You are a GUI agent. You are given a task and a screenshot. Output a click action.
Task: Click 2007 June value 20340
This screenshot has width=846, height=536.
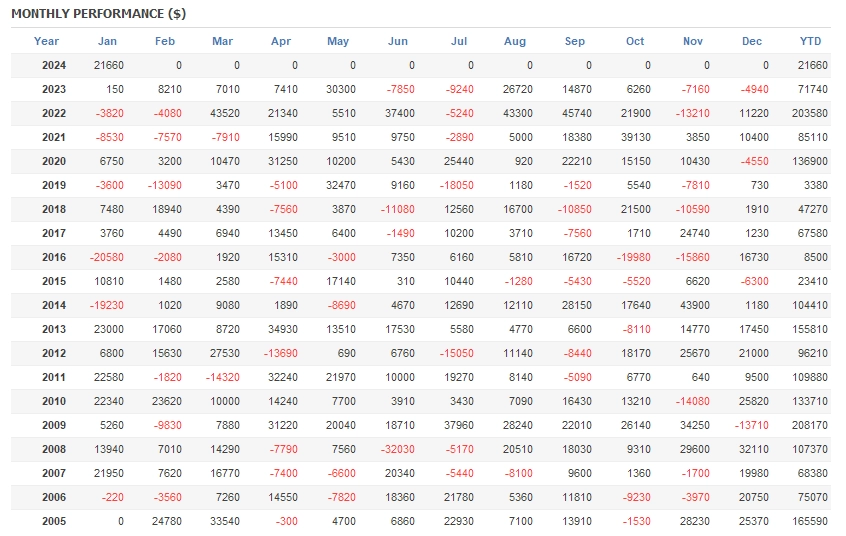pyautogui.click(x=400, y=473)
